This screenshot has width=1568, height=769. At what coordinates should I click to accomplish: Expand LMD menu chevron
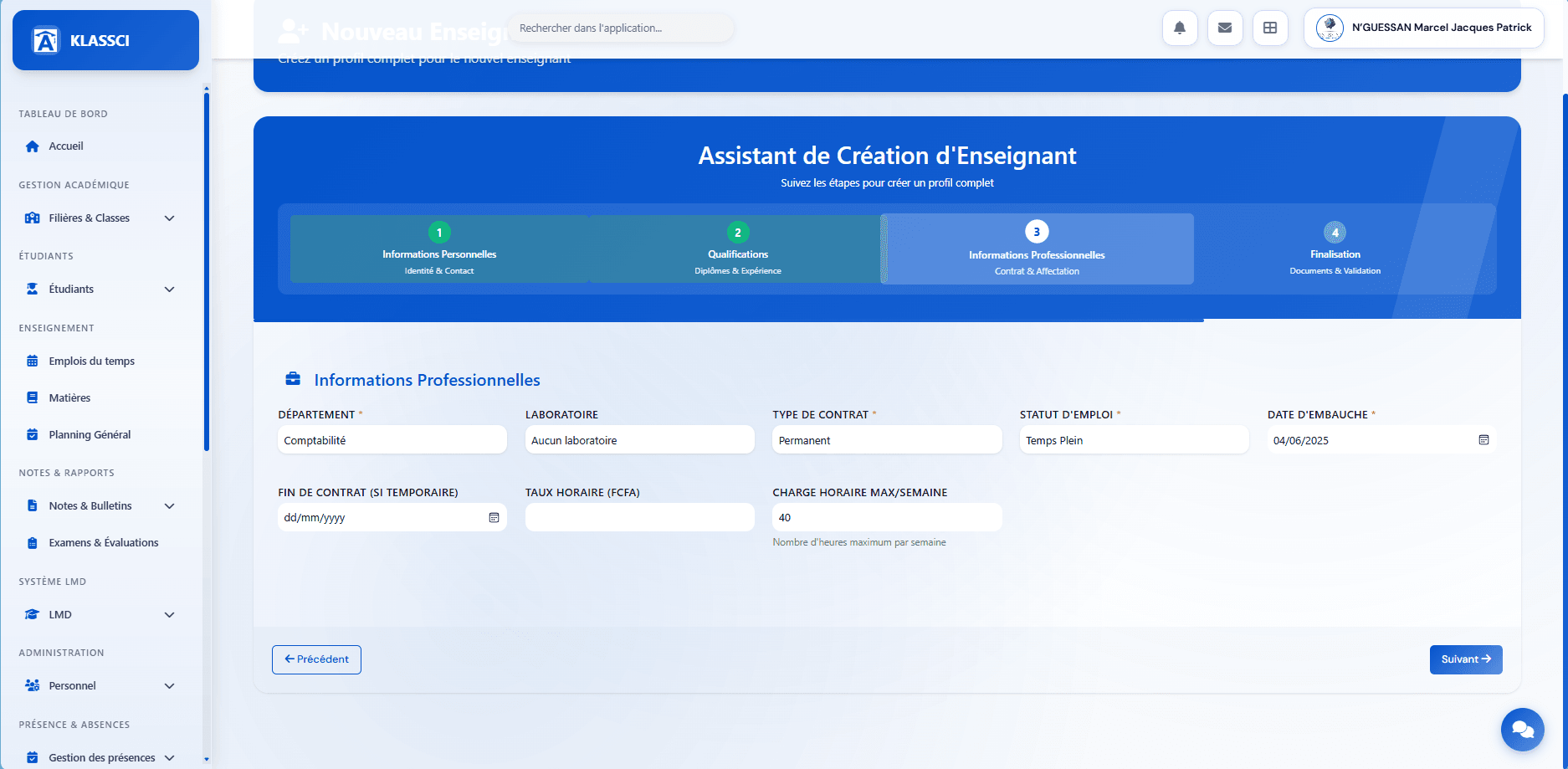coord(170,615)
